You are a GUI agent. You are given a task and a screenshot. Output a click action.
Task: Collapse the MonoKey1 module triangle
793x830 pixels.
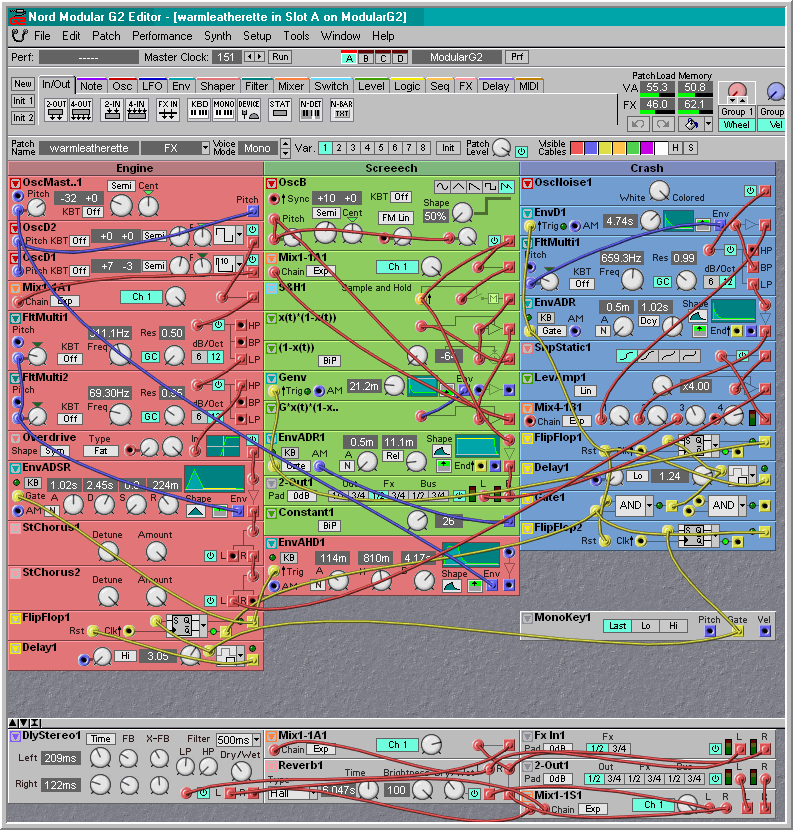coord(528,618)
